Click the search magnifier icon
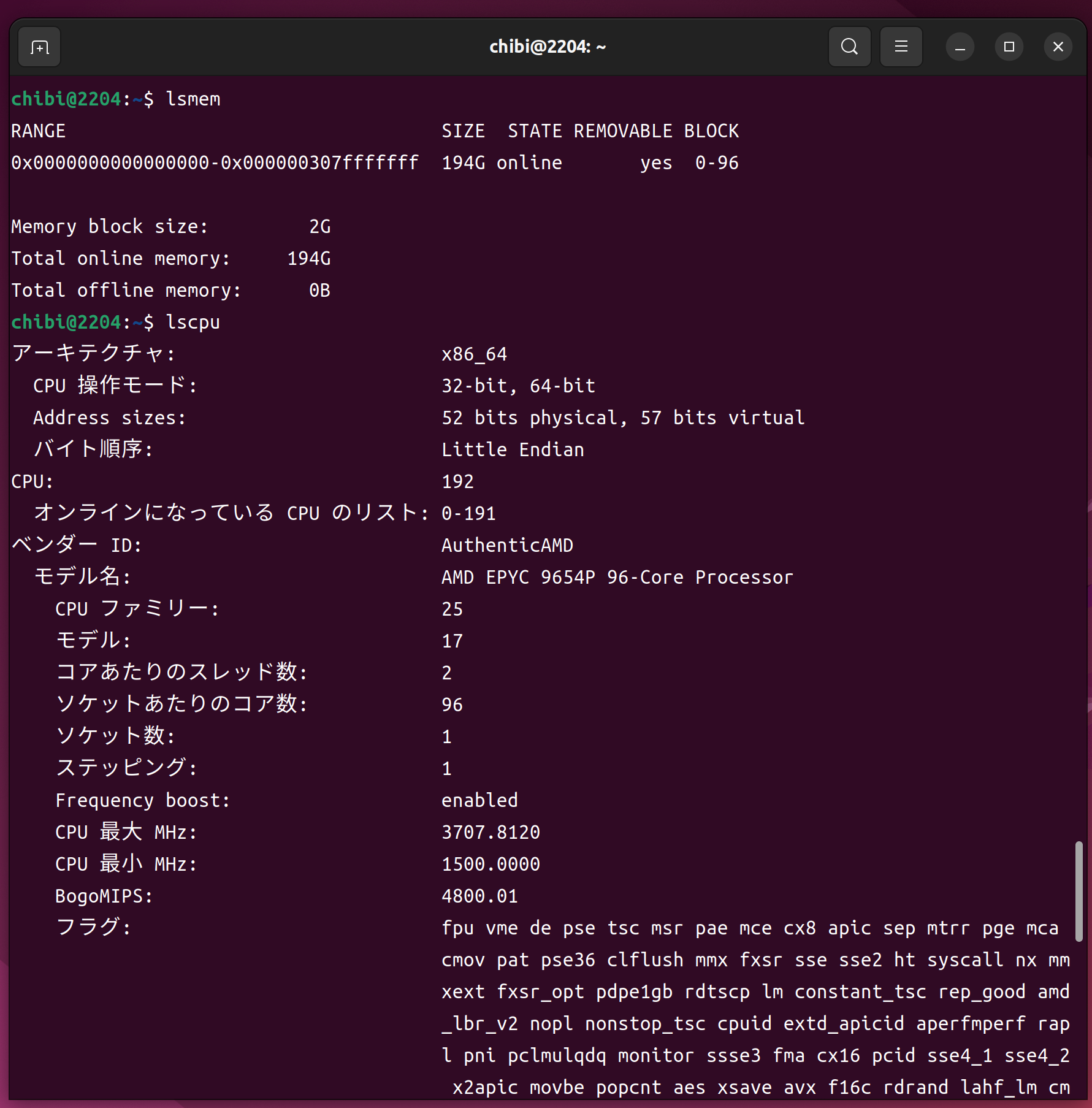 [849, 47]
